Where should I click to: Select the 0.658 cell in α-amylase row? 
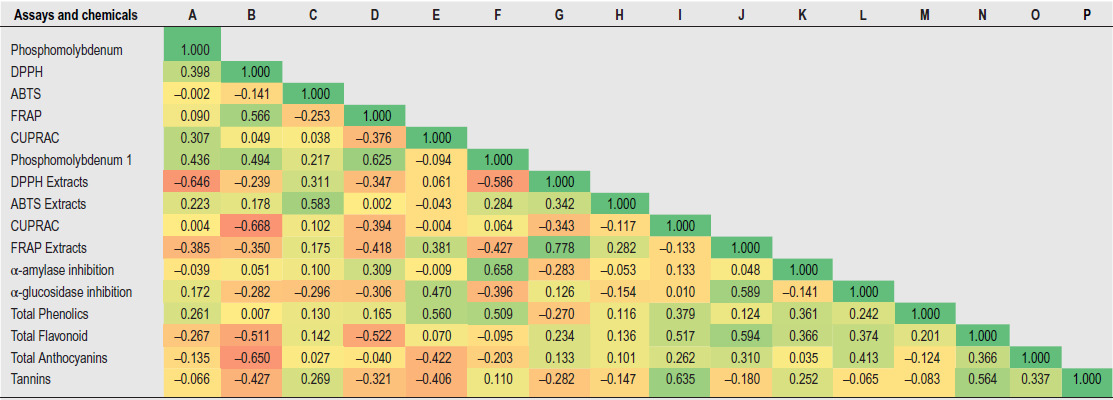click(497, 269)
